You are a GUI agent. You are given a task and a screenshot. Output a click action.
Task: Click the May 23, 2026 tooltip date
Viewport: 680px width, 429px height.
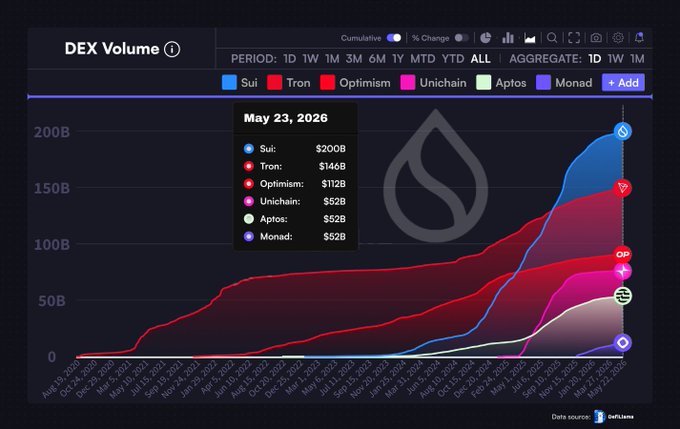(285, 118)
